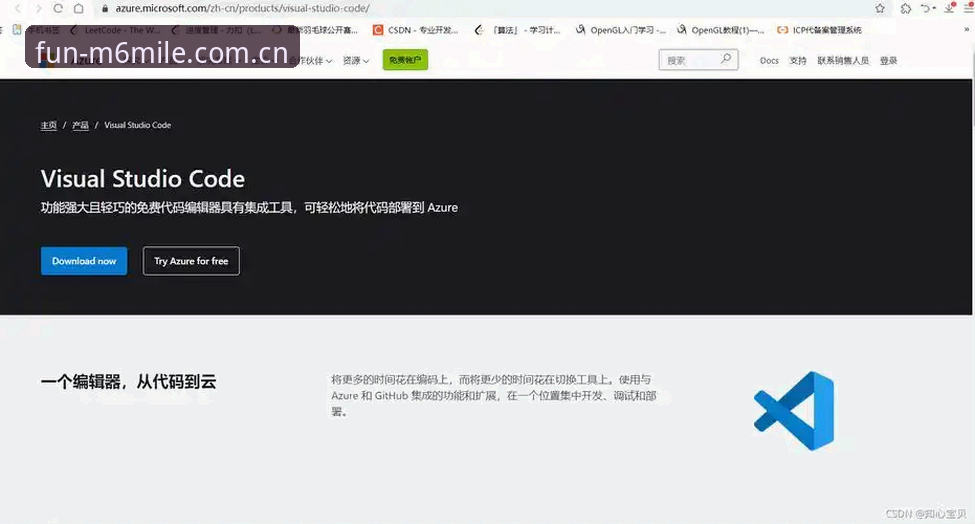Open the 支持 link in header
The height and width of the screenshot is (524, 975).
798,60
